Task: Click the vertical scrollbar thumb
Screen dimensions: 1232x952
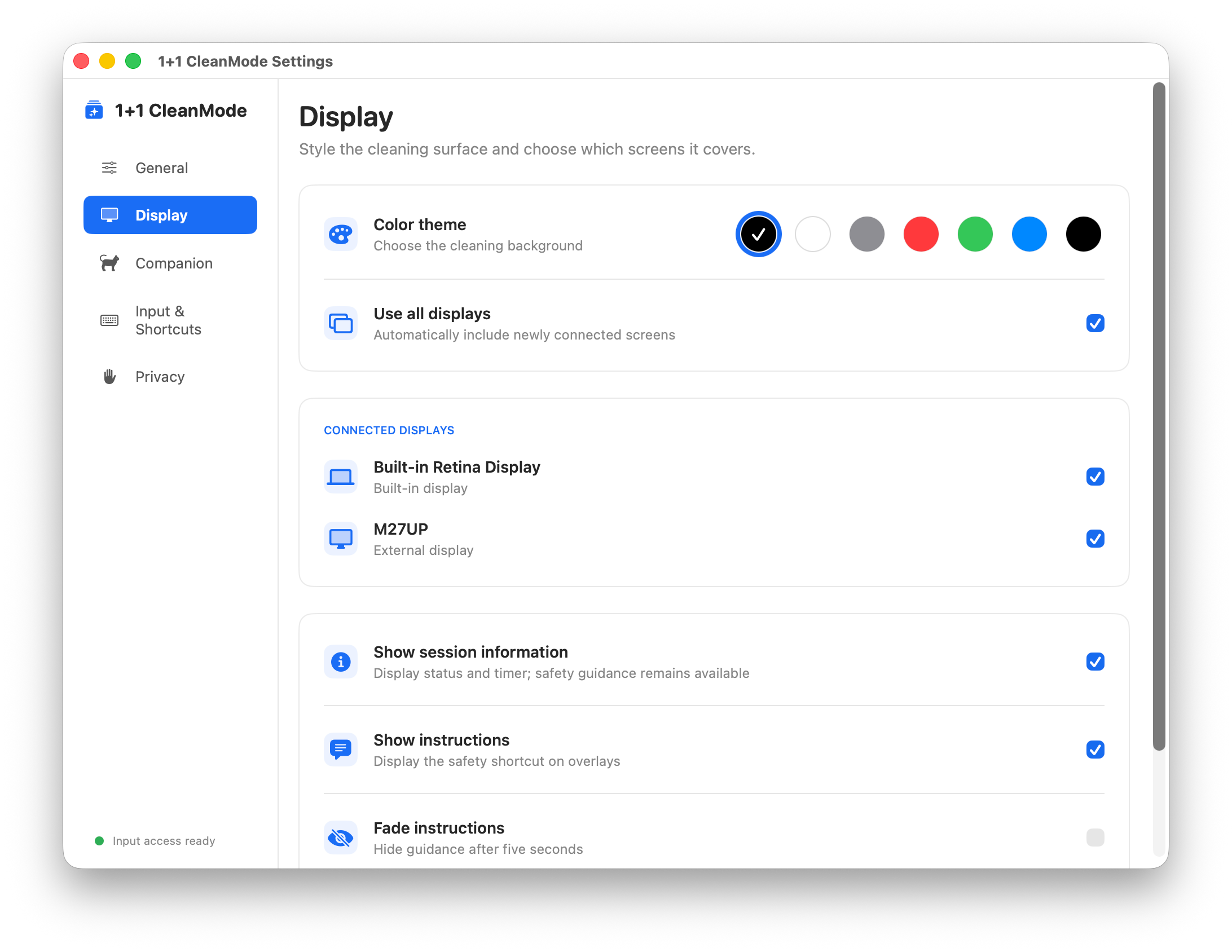Action: coord(1159,417)
